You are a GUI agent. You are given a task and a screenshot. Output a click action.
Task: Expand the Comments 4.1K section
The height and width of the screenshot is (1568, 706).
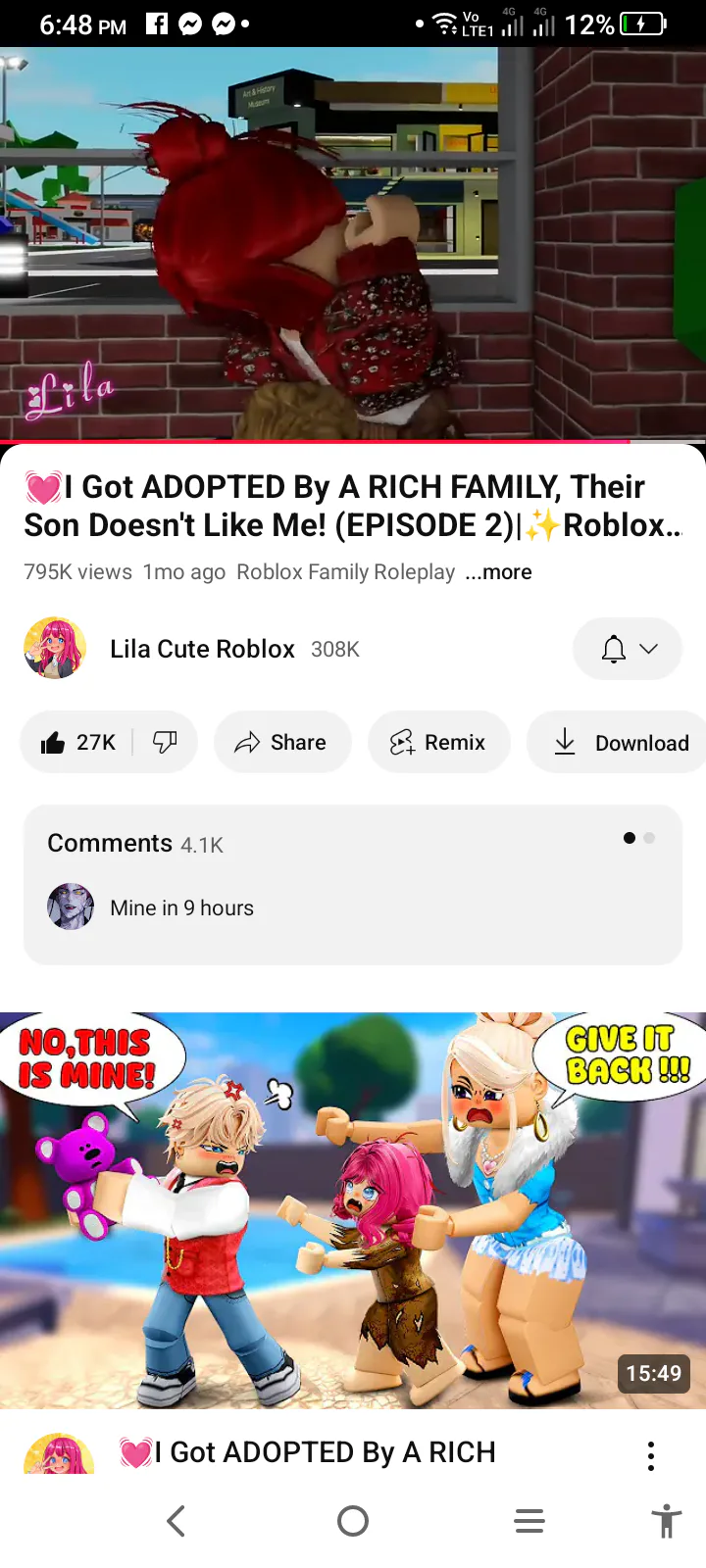click(353, 885)
